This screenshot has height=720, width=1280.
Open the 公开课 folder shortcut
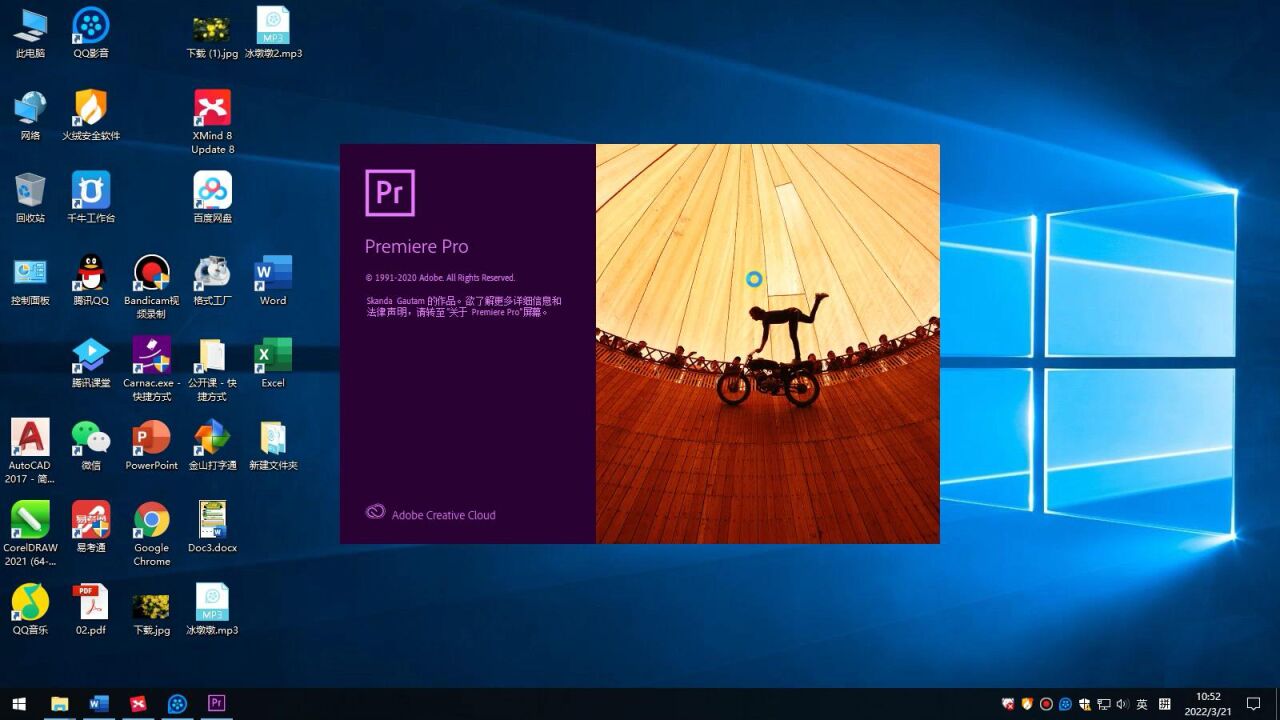tap(212, 368)
